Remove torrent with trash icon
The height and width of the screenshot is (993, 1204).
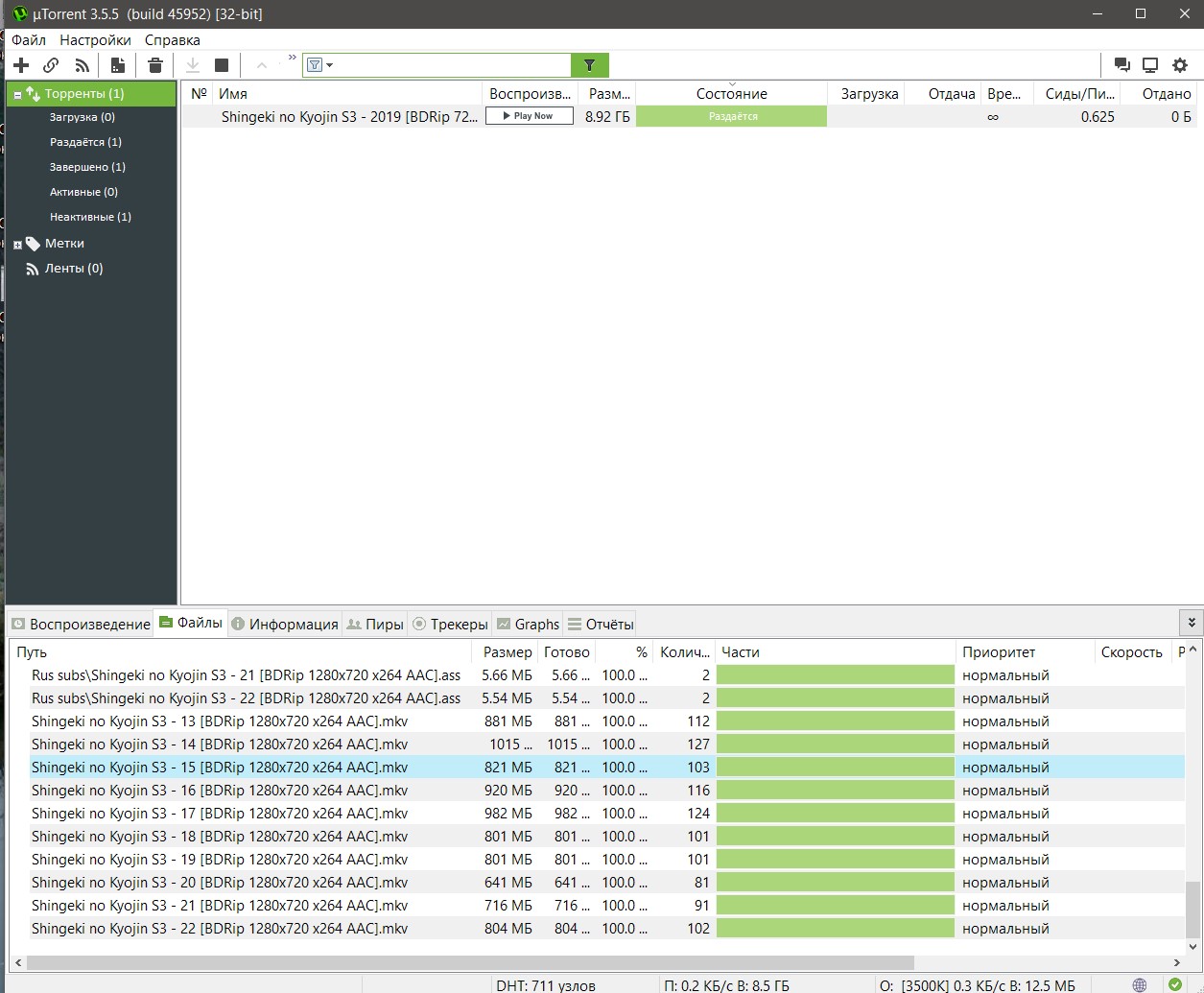point(155,65)
